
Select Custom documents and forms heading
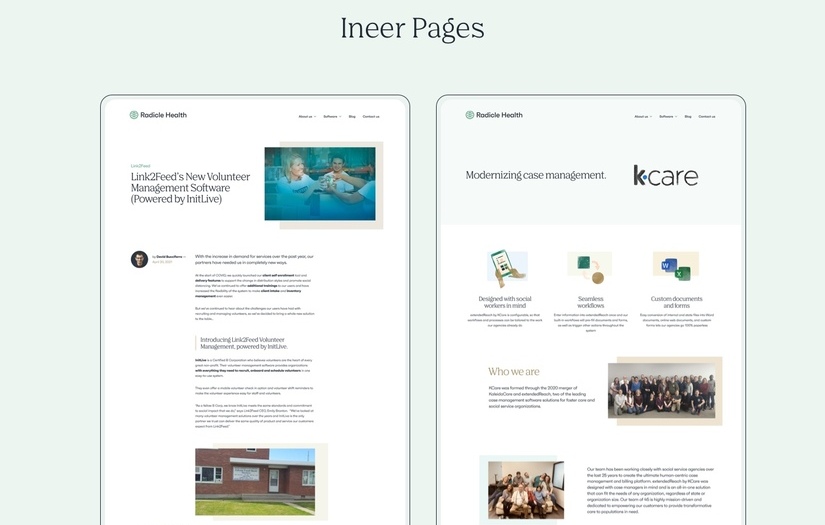coord(676,302)
